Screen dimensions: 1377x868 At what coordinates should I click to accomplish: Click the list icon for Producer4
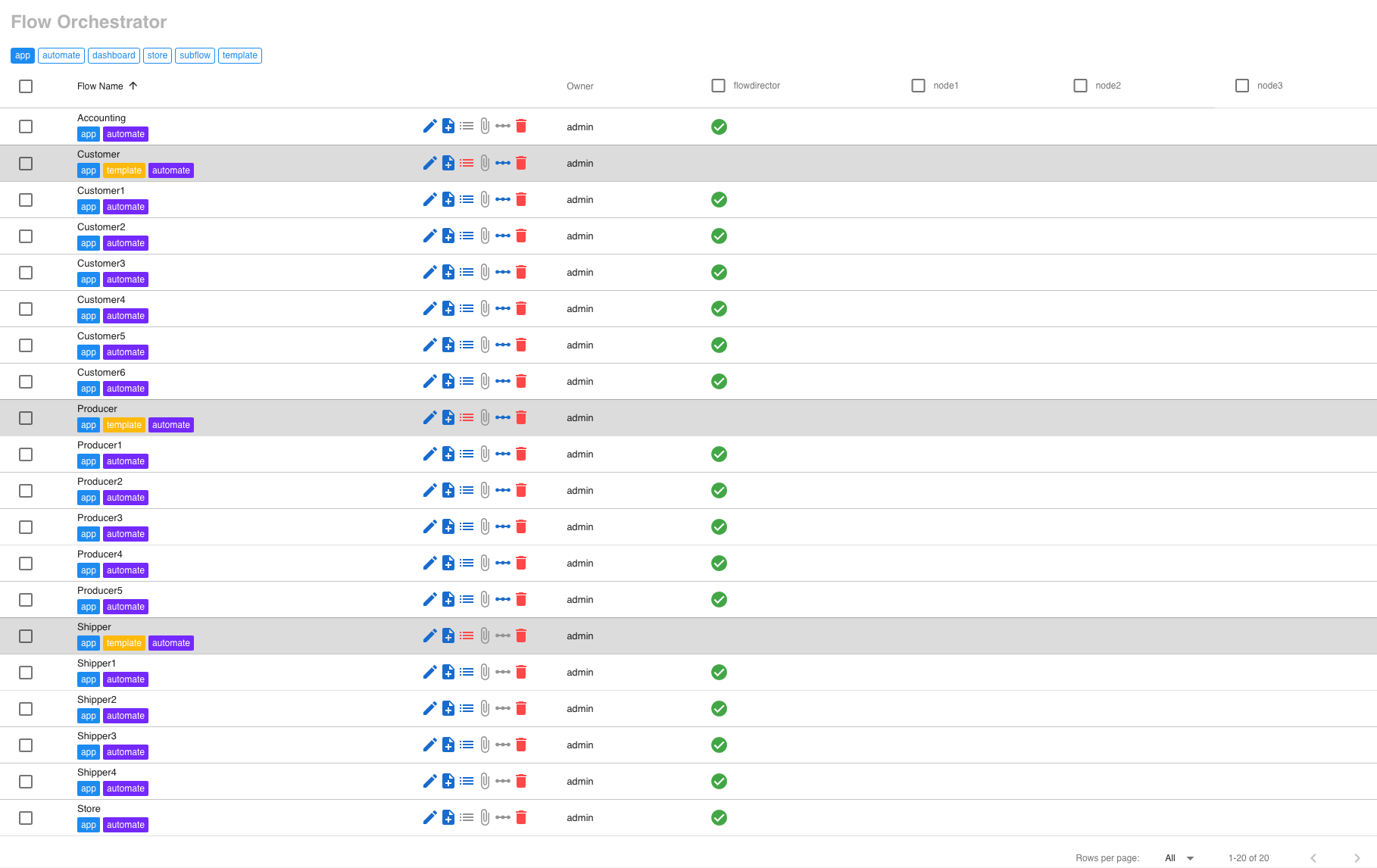click(x=467, y=563)
